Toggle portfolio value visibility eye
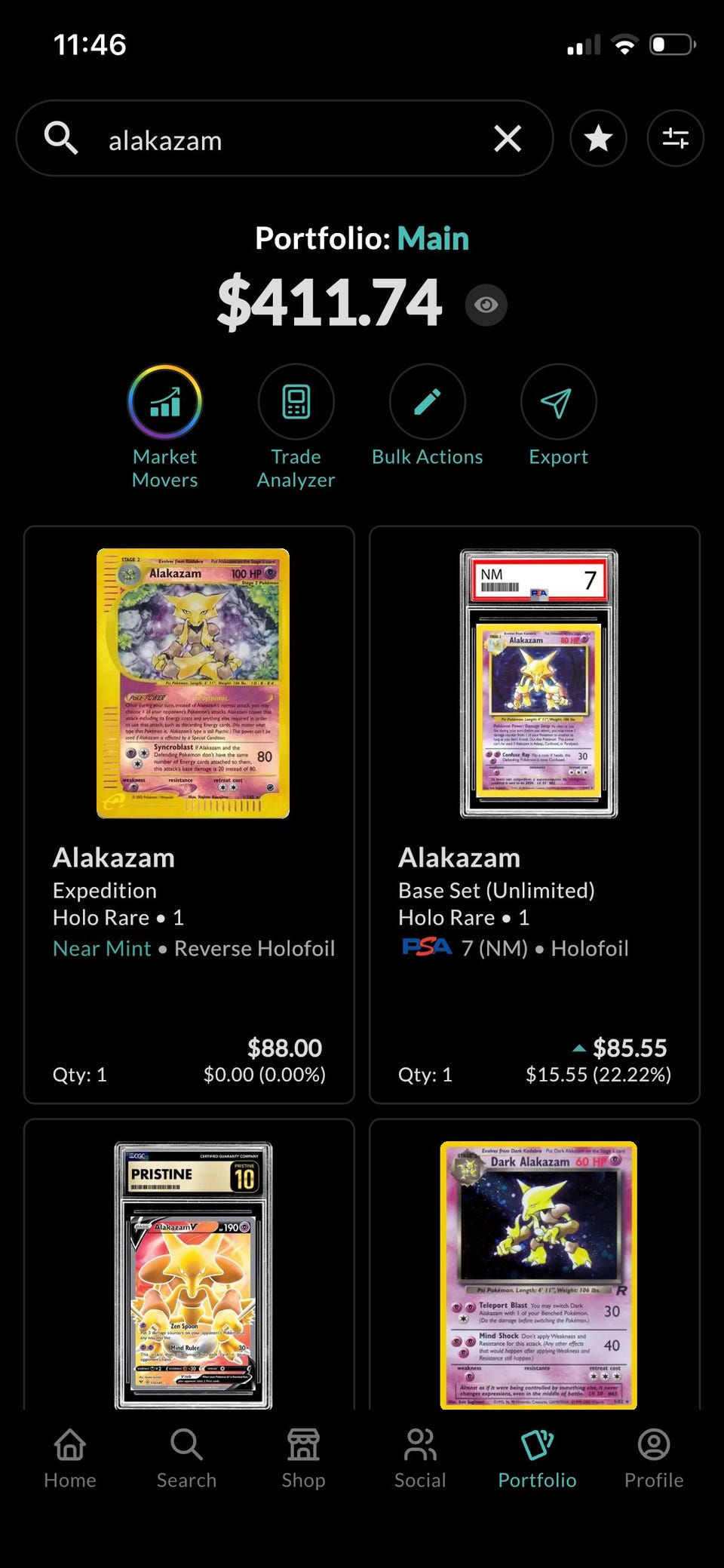 point(486,305)
